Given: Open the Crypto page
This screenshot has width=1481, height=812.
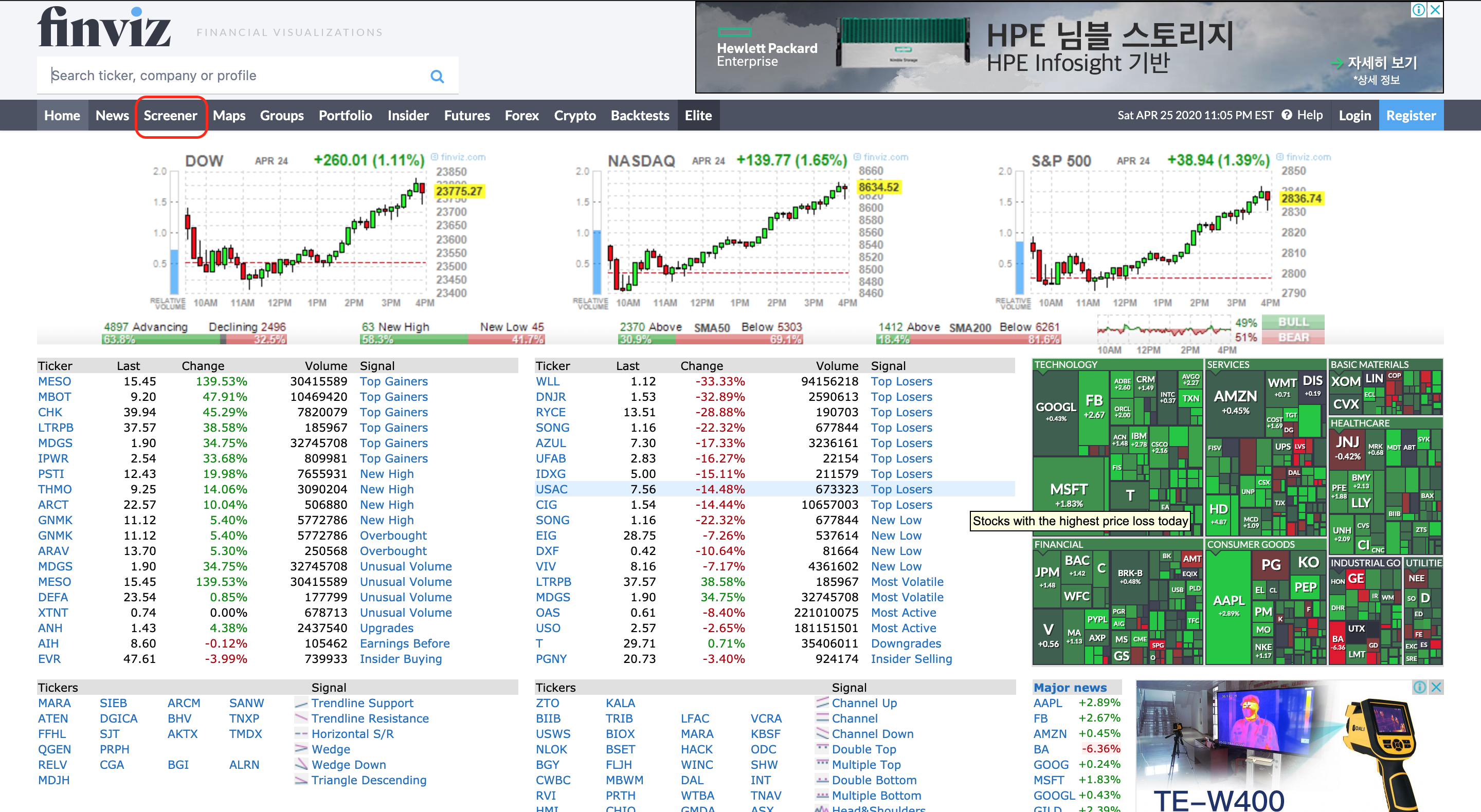Looking at the screenshot, I should [x=575, y=116].
